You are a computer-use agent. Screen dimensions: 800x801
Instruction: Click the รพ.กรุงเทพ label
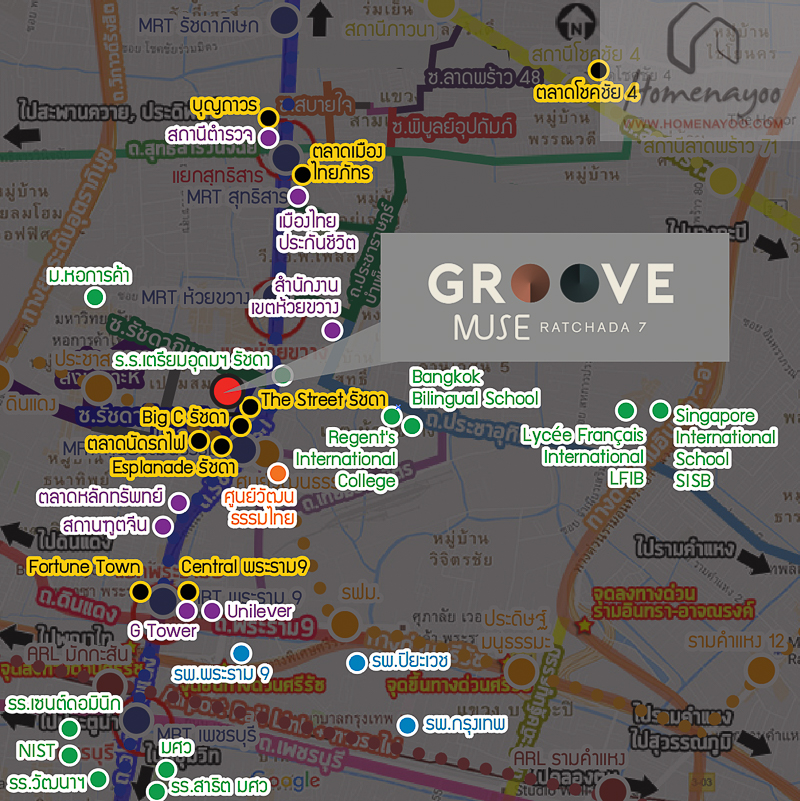point(465,724)
